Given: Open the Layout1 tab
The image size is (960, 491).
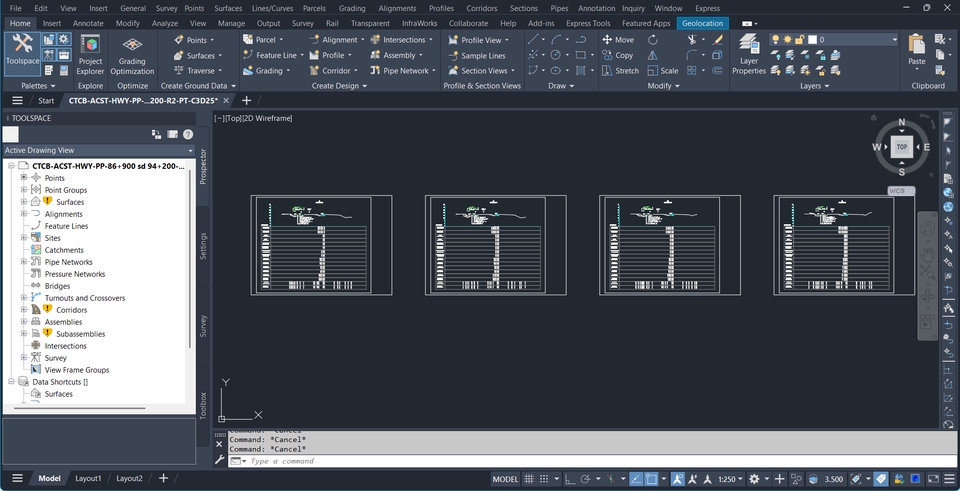Looking at the screenshot, I should coord(89,478).
